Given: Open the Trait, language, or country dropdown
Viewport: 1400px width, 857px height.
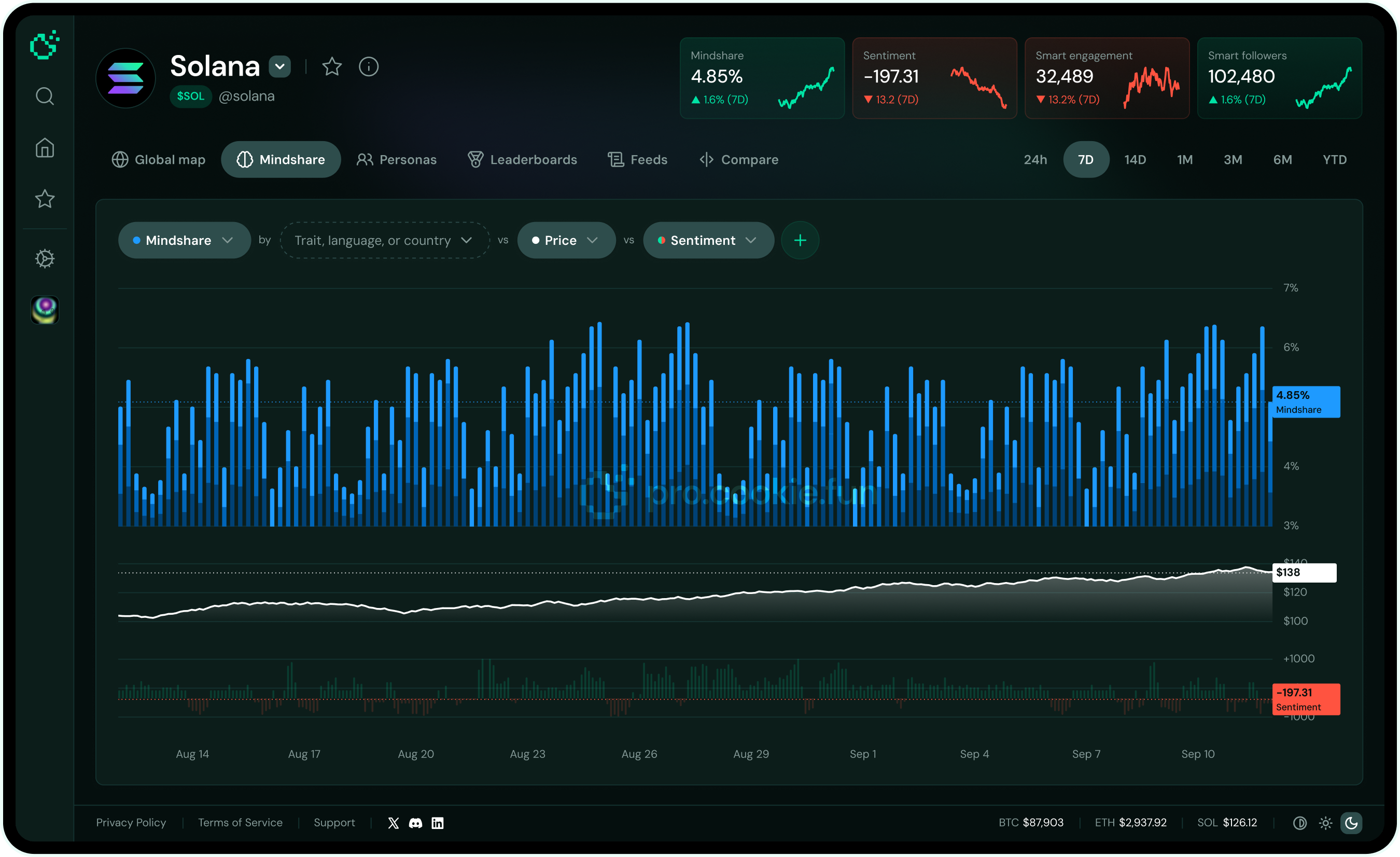Looking at the screenshot, I should tap(385, 240).
